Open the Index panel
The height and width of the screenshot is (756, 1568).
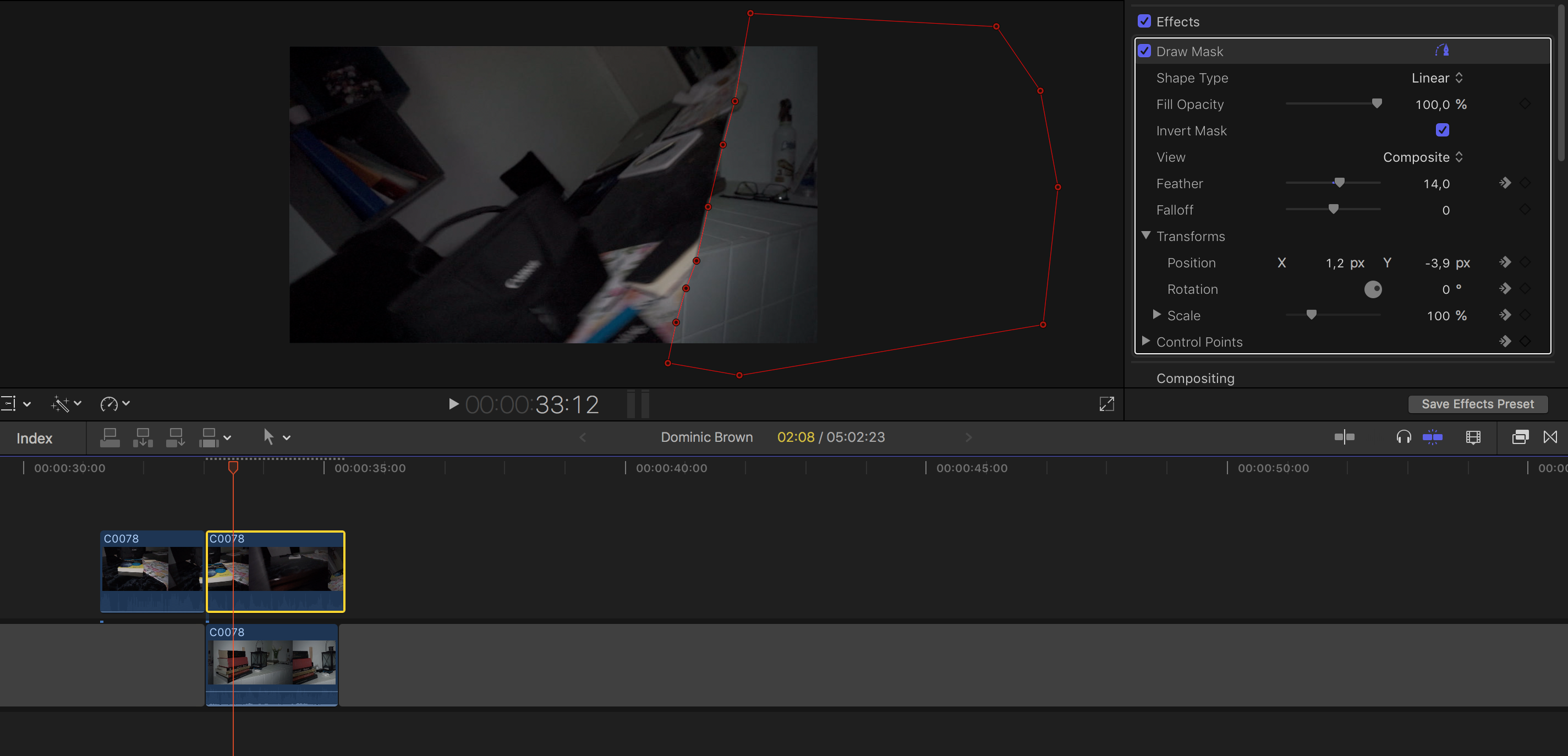point(35,439)
